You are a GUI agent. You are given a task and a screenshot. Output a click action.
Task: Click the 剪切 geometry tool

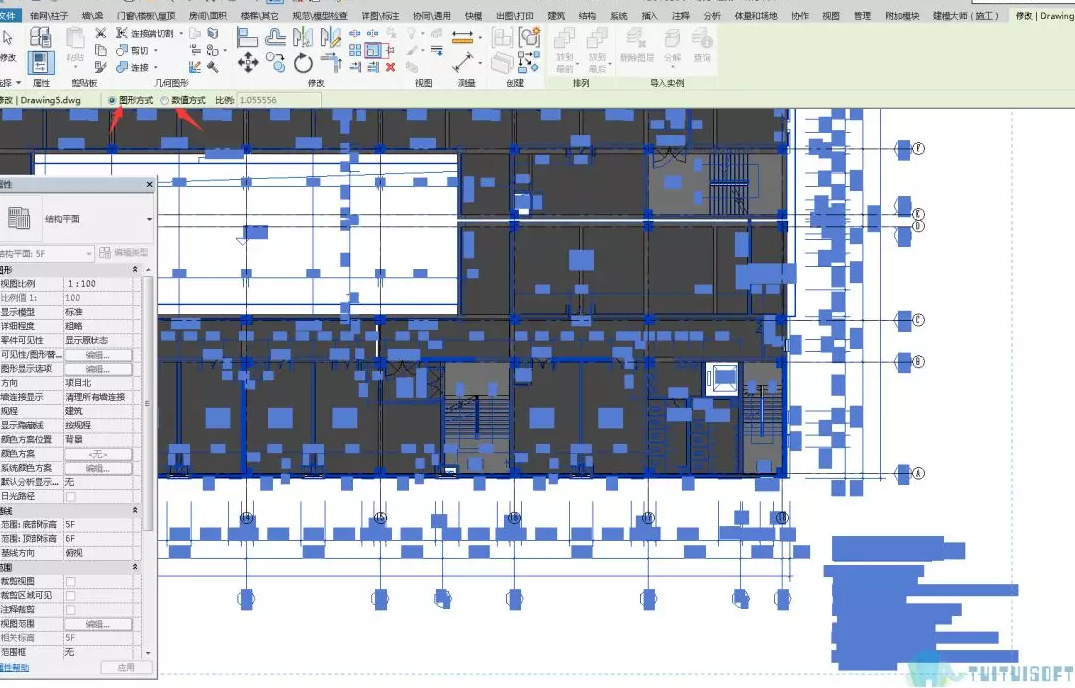point(133,50)
